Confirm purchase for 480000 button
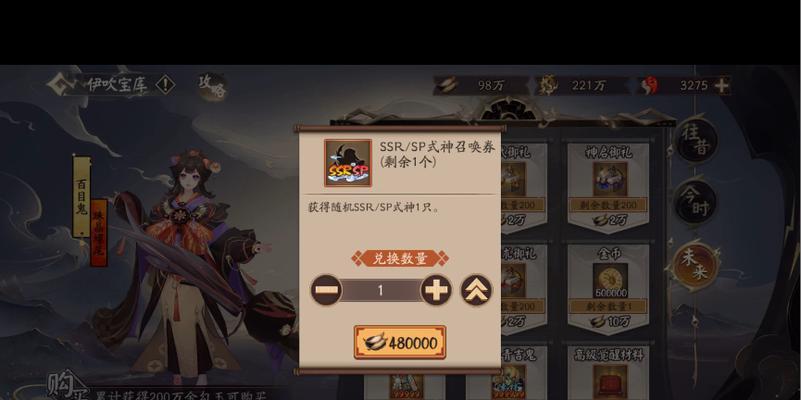801x400 pixels. click(400, 342)
